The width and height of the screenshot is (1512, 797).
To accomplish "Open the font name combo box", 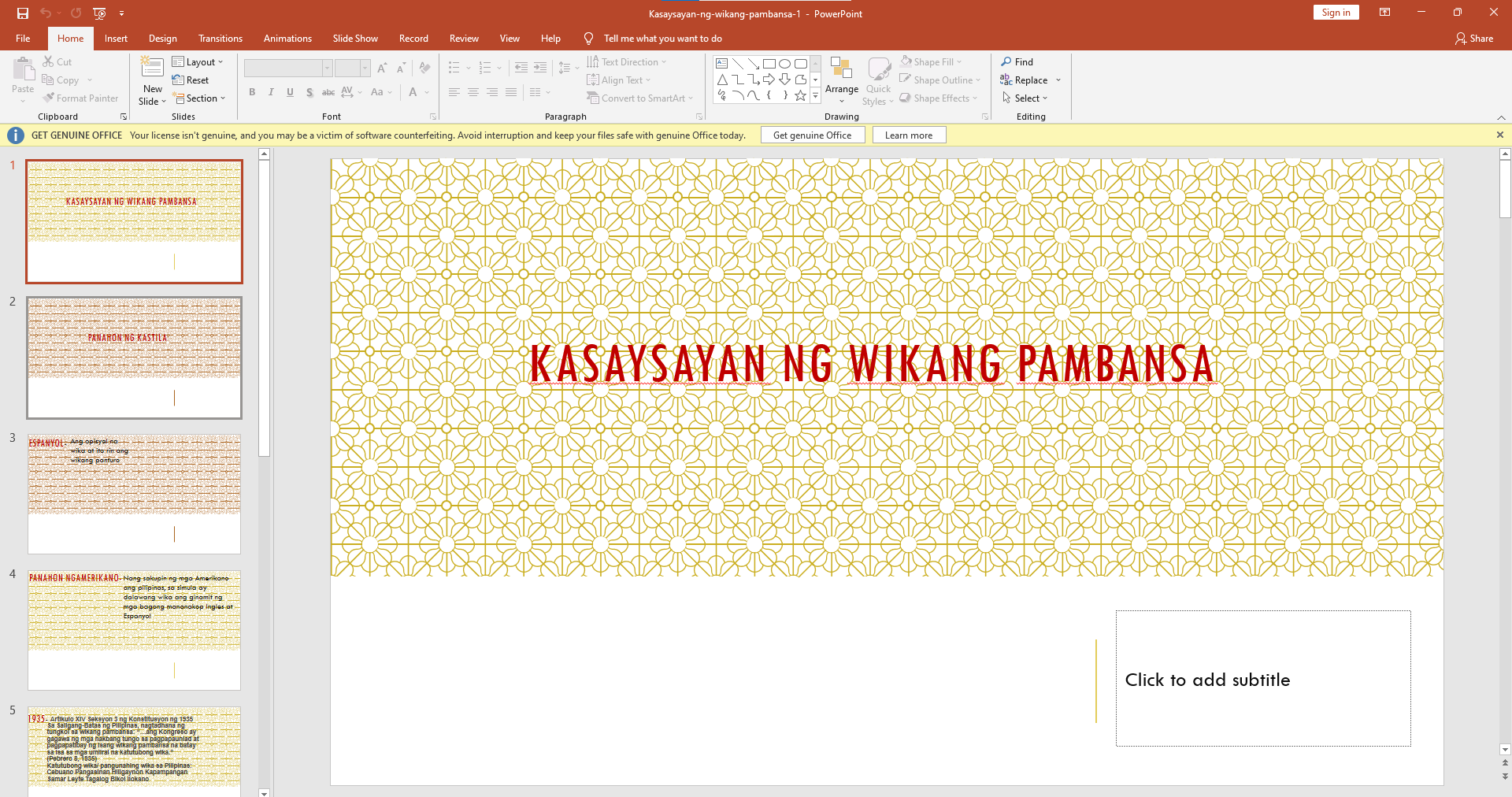I will tap(288, 69).
